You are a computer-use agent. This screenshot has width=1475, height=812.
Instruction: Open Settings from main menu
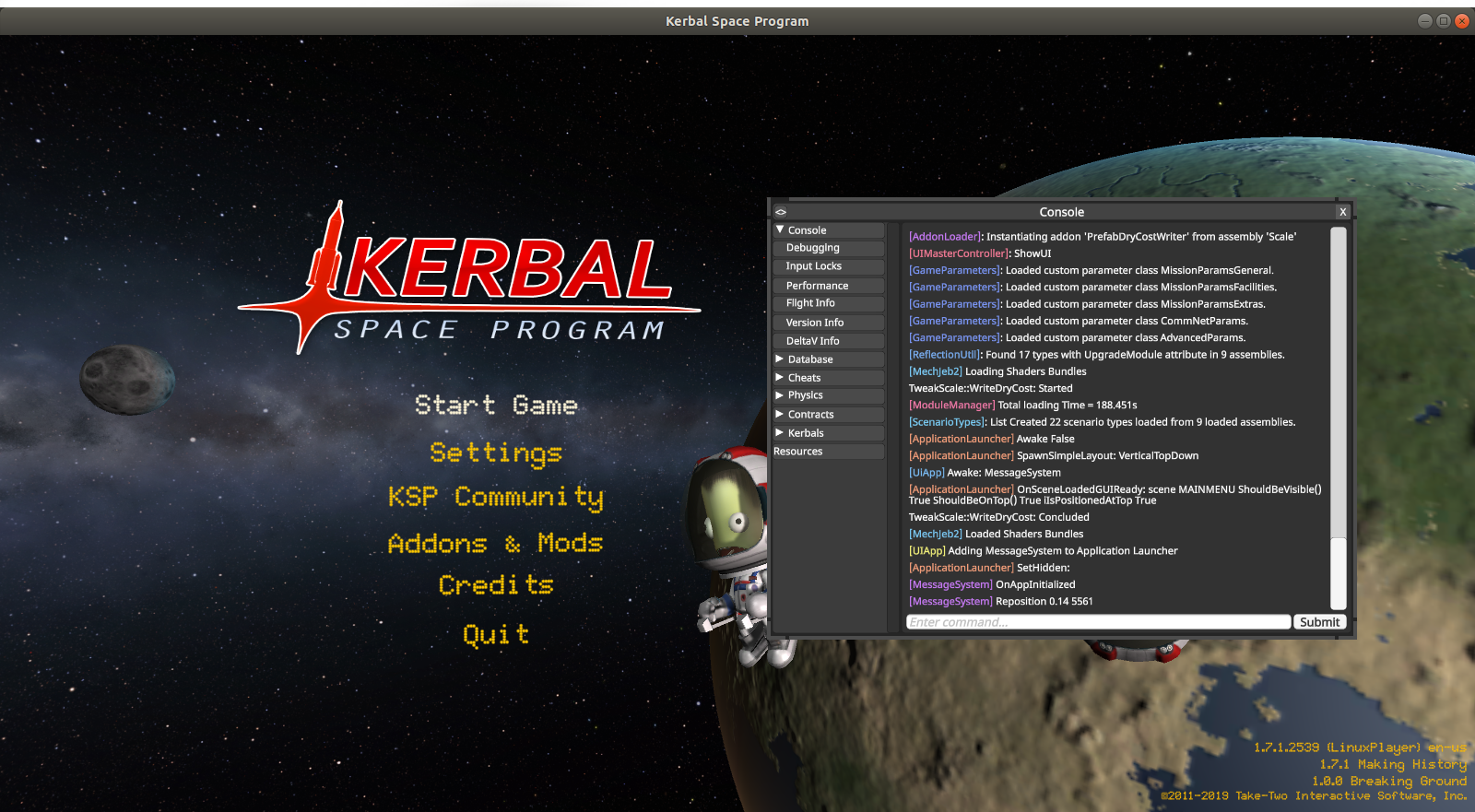click(496, 453)
